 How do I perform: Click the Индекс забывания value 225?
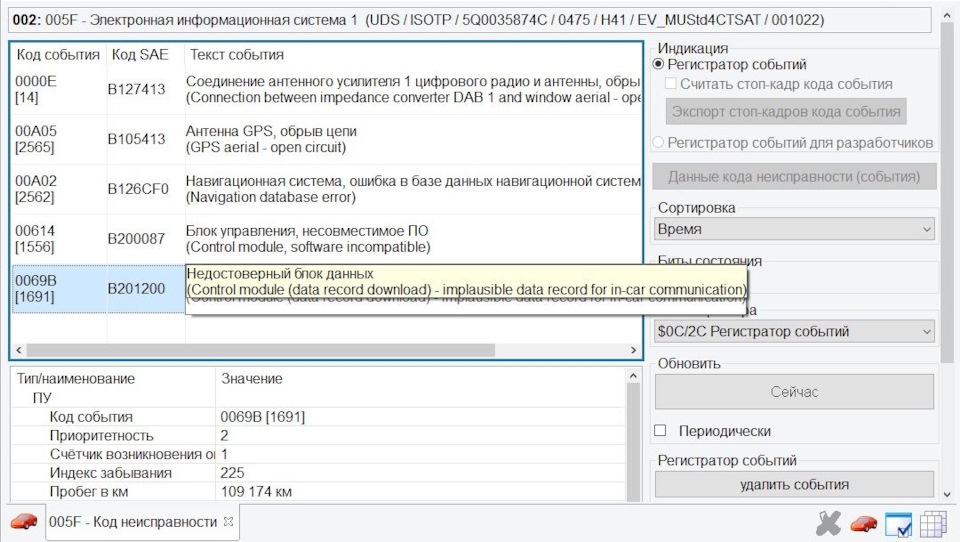(x=232, y=473)
